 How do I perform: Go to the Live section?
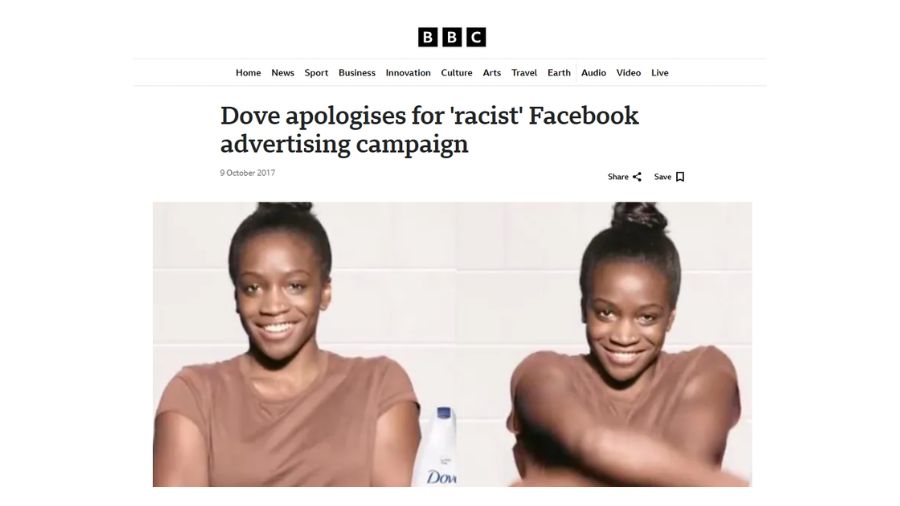(x=660, y=73)
